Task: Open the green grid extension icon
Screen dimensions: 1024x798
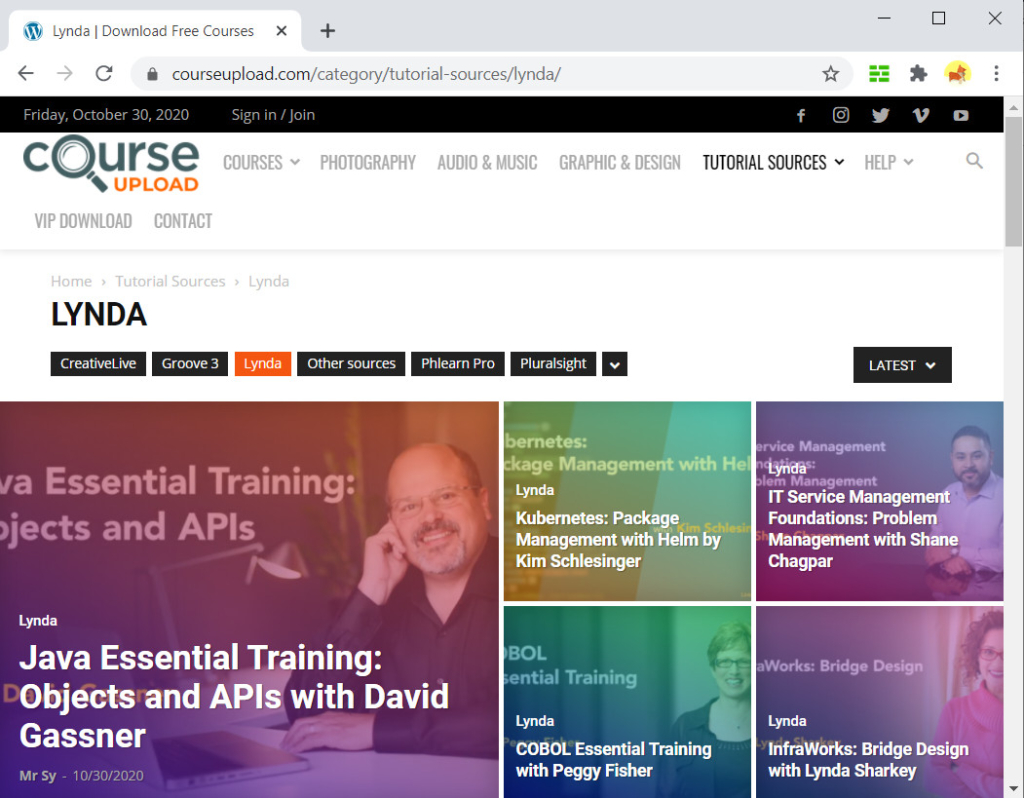Action: (879, 73)
